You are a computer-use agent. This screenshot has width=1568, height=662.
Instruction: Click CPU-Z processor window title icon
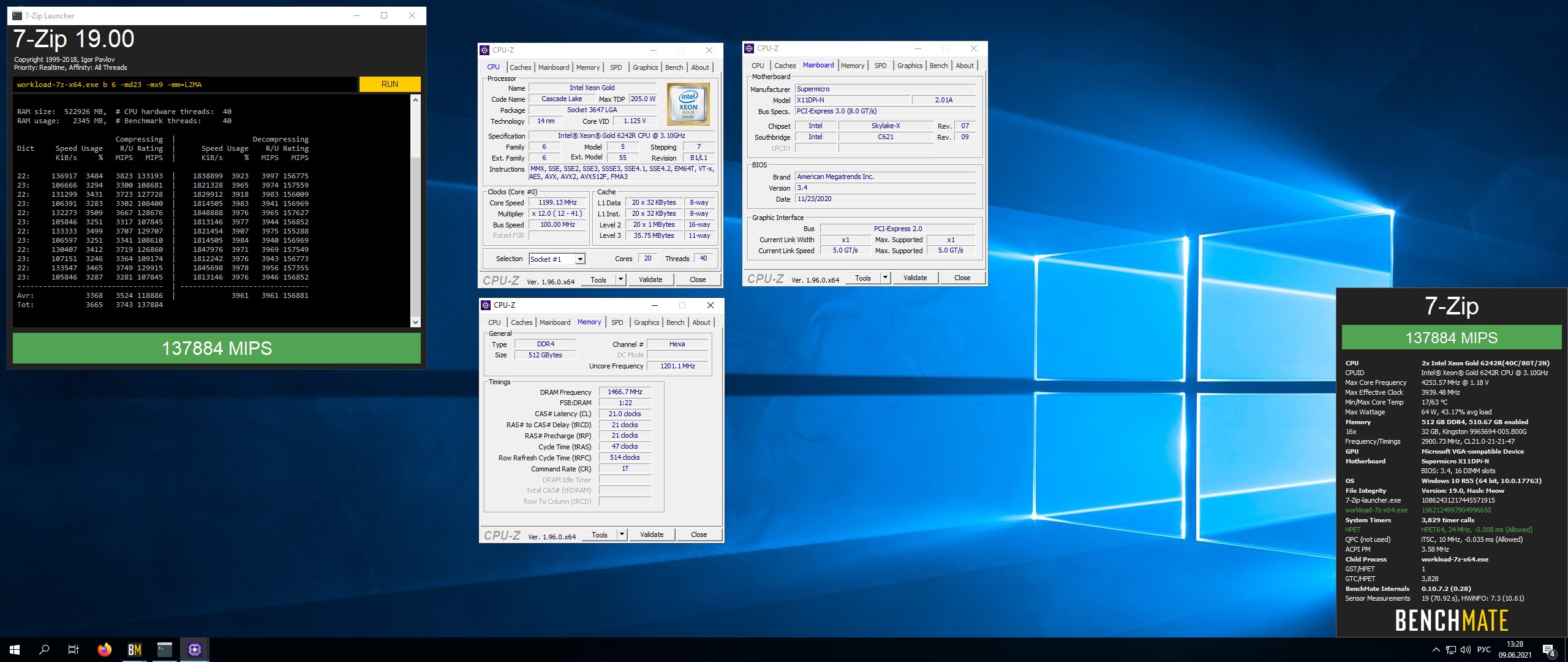click(485, 50)
